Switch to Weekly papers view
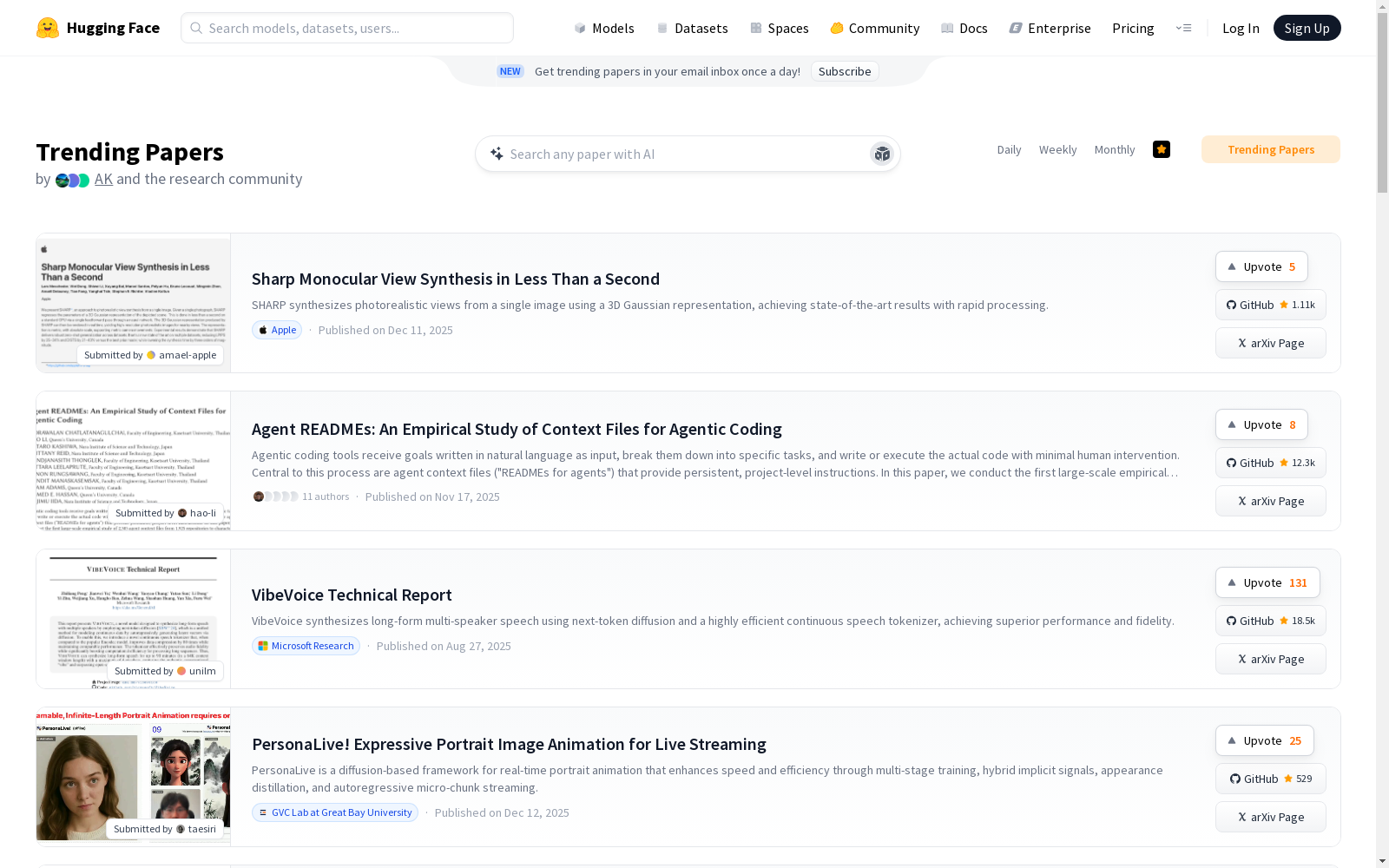This screenshot has width=1389, height=868. point(1057,149)
